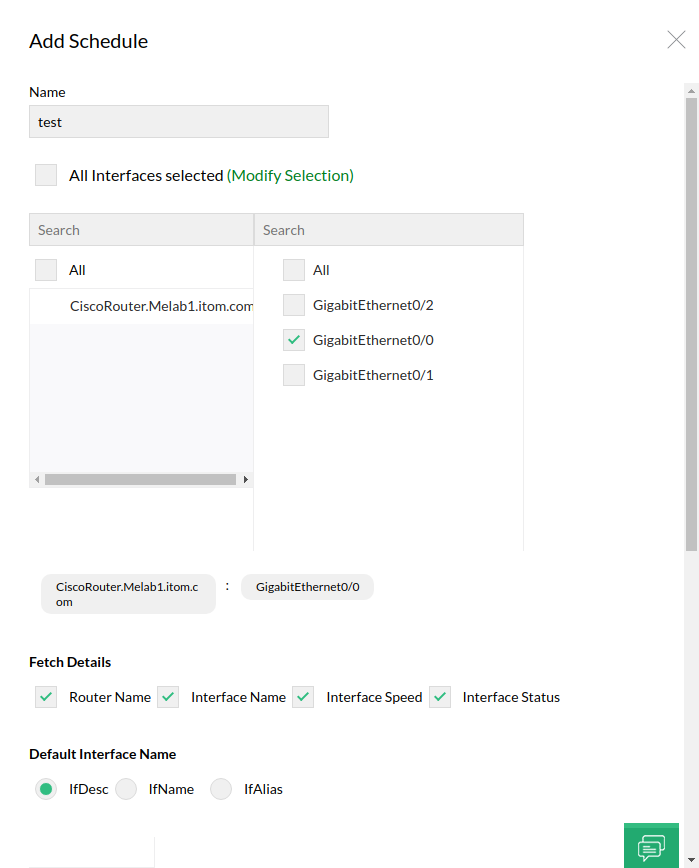Open the chat support widget
The image size is (699, 868).
(x=651, y=845)
